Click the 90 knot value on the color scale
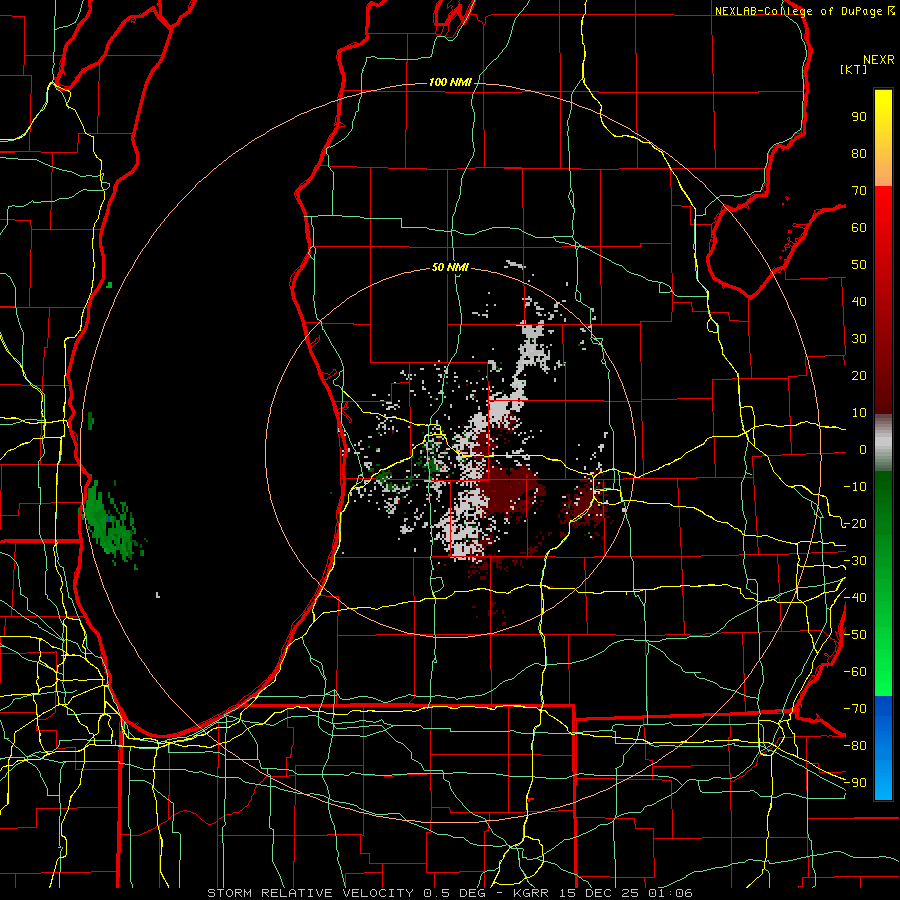 pyautogui.click(x=859, y=117)
